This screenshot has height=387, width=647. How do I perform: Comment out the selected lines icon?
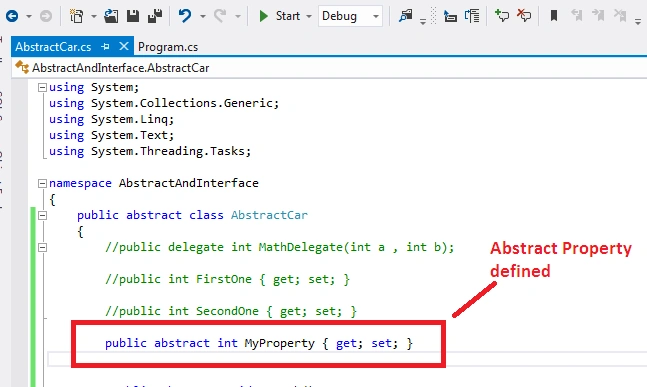click(x=502, y=16)
